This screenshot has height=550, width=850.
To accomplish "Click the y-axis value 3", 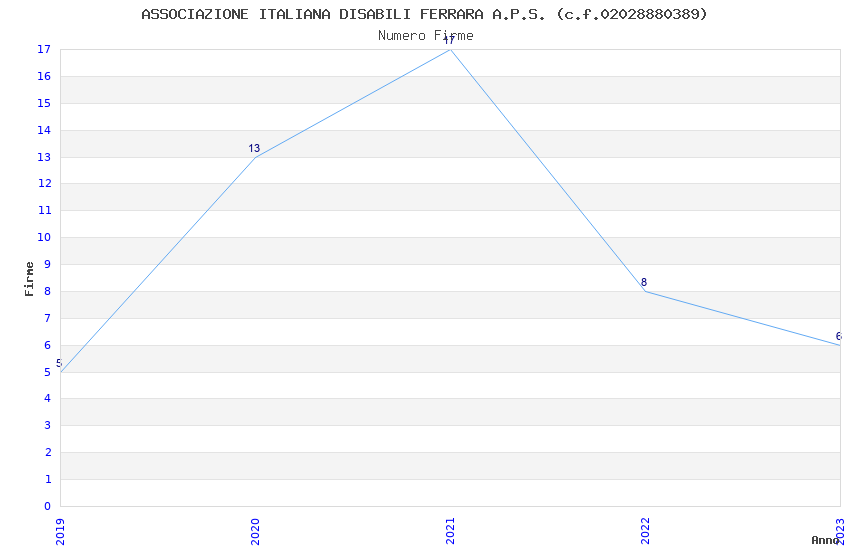I will 48,425.
